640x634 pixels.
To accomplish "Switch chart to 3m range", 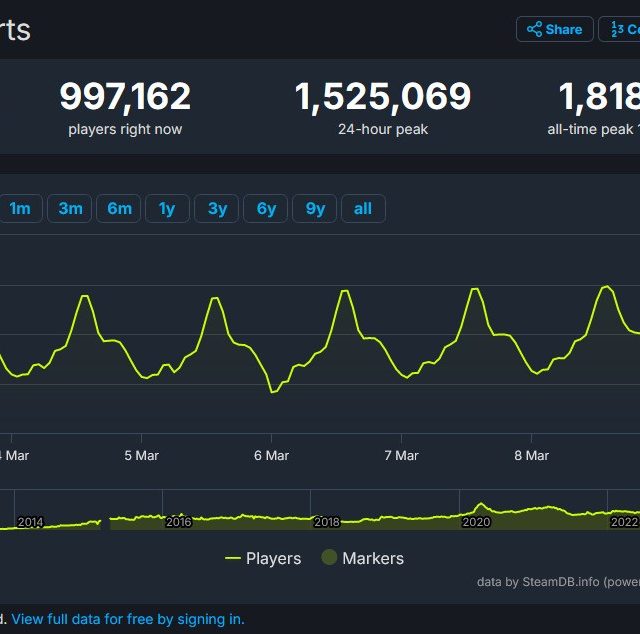I will [70, 208].
